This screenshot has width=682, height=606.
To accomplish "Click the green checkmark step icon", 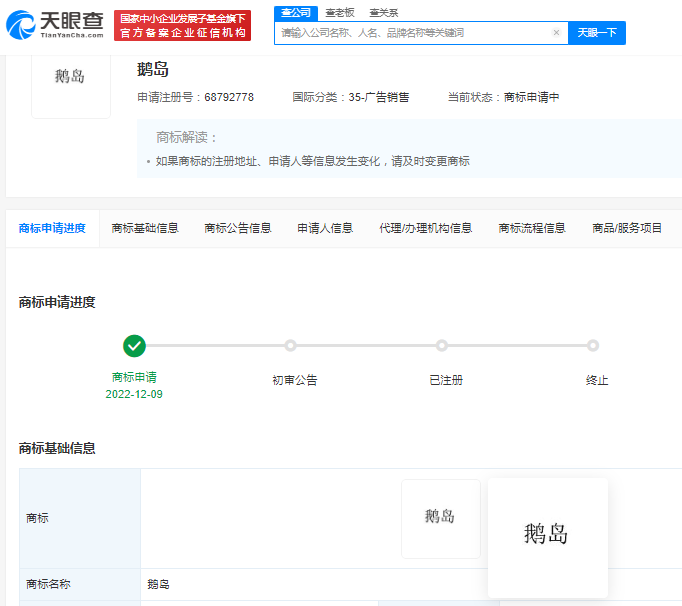I will click(x=134, y=346).
